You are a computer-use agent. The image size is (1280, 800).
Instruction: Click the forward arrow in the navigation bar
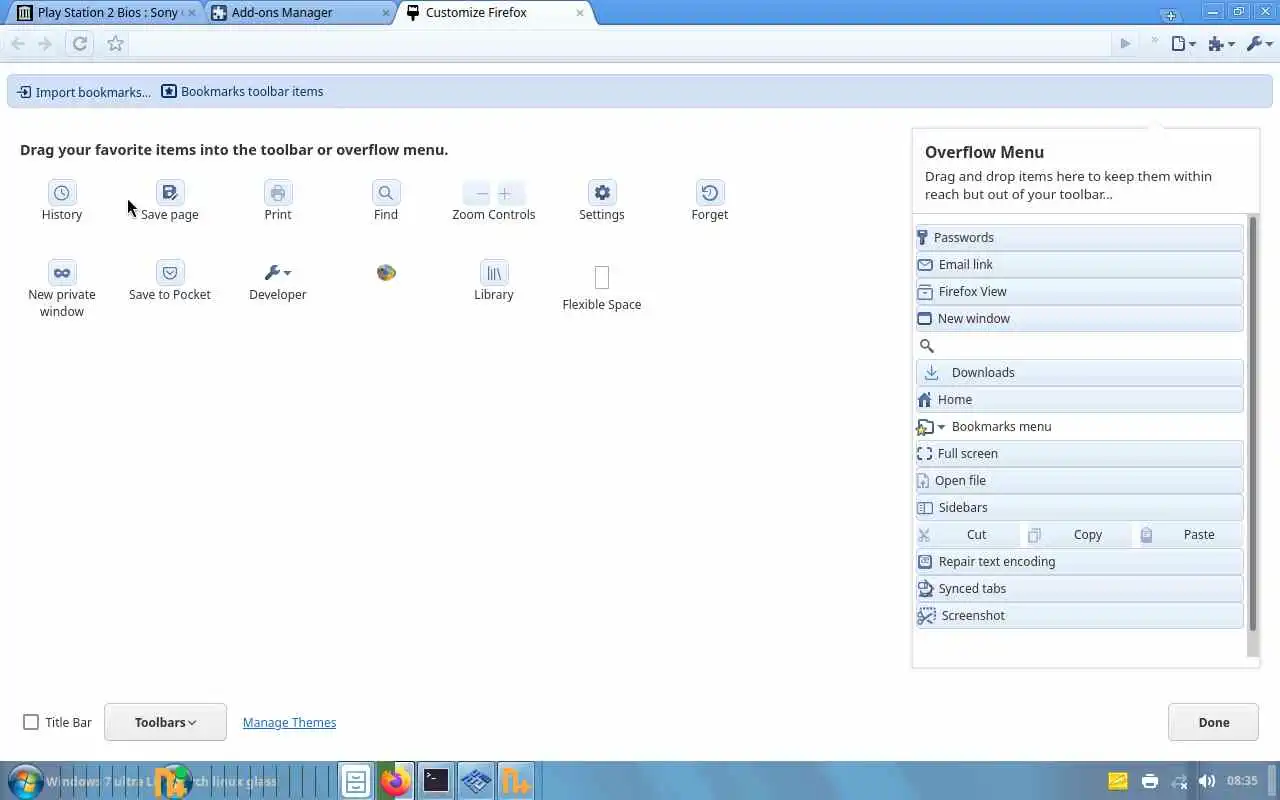(x=45, y=43)
